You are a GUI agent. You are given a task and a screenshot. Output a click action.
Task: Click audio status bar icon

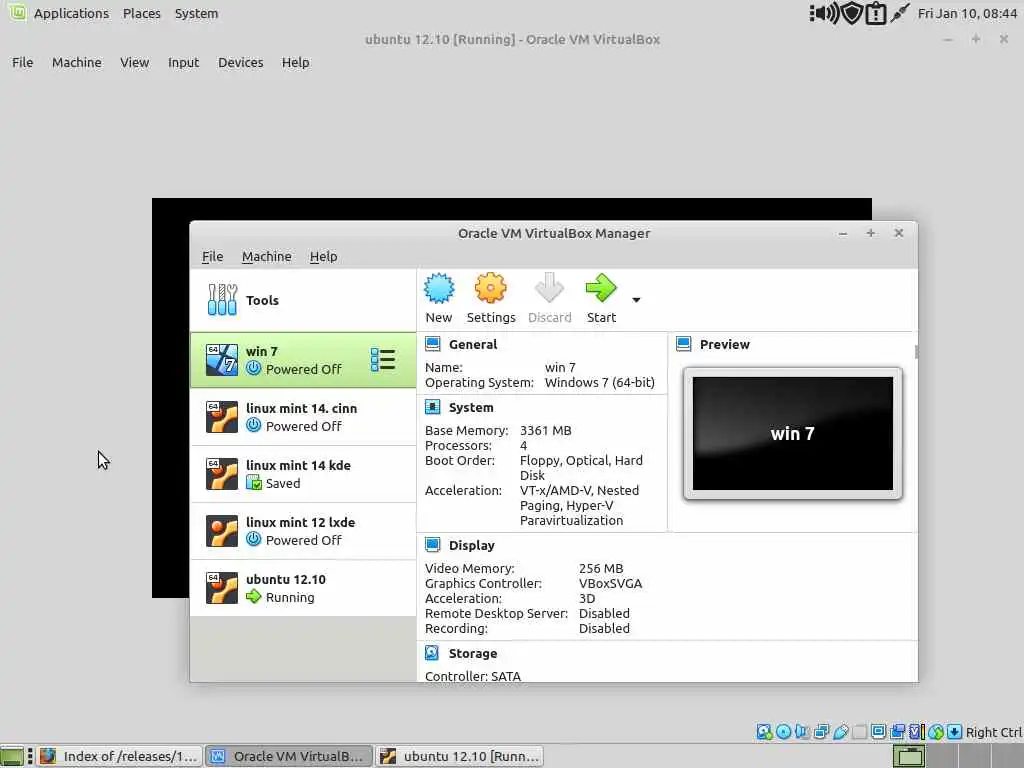coord(802,732)
